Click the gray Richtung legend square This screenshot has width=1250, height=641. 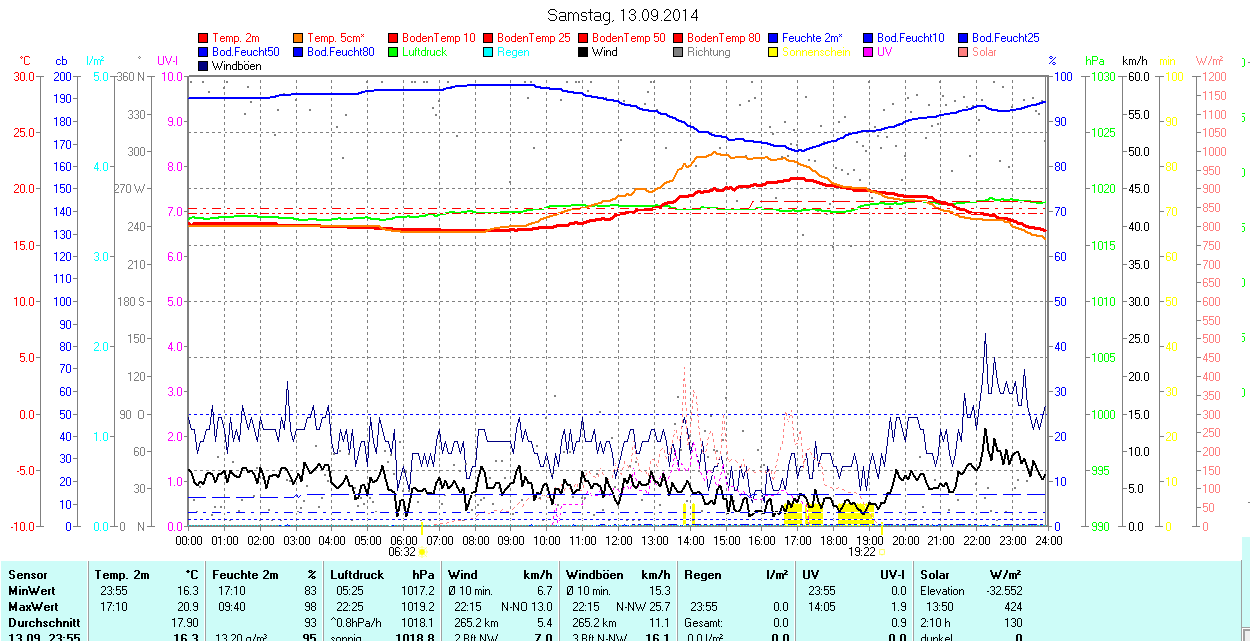[678, 52]
